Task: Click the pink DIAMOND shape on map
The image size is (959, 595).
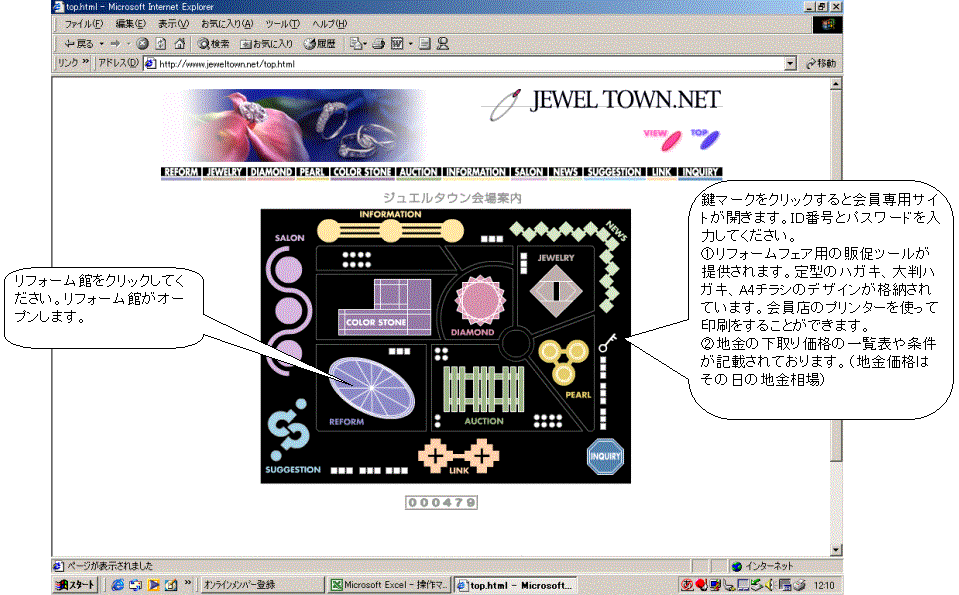Action: tap(480, 300)
